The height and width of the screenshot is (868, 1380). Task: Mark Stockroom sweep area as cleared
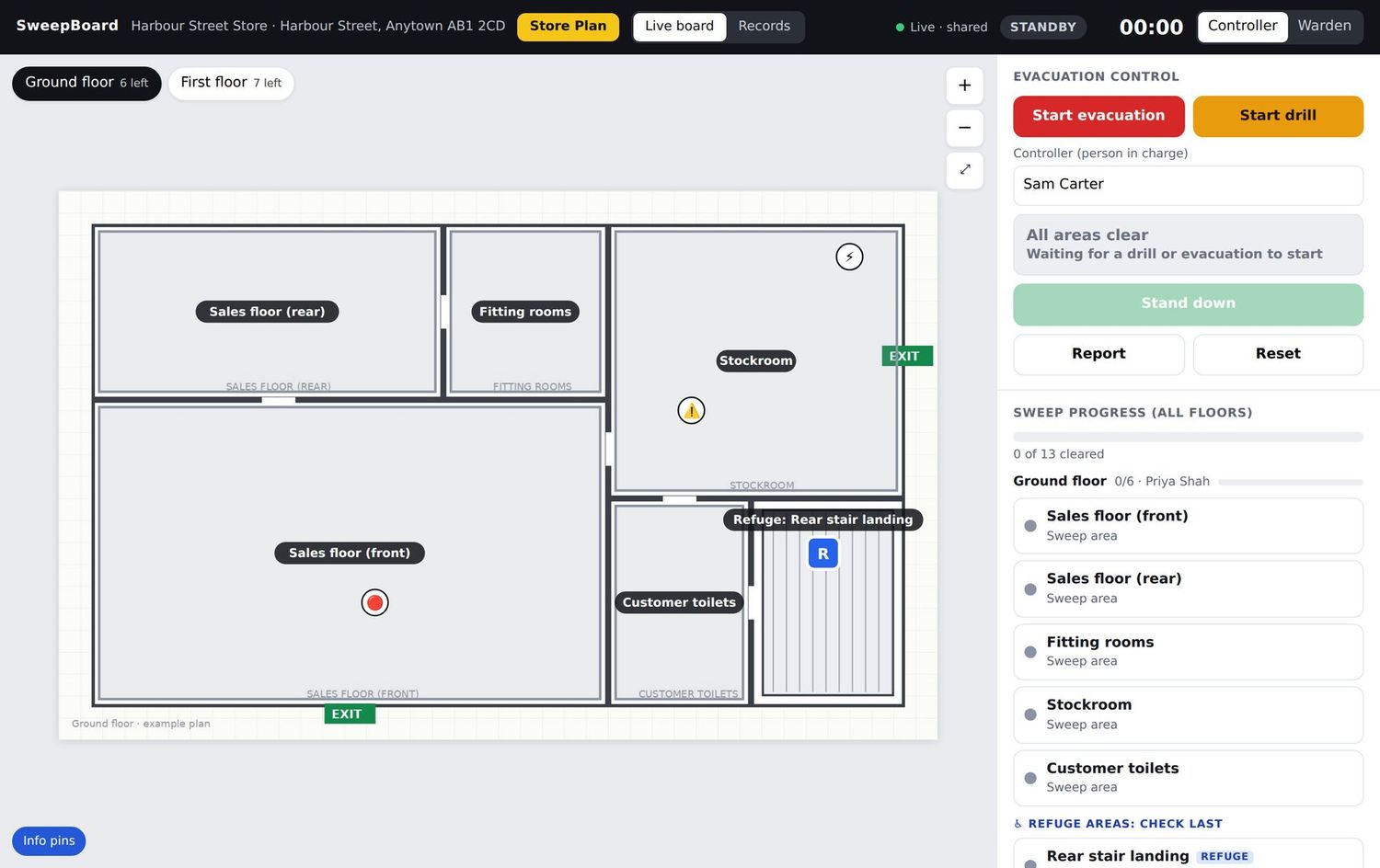tap(1188, 714)
